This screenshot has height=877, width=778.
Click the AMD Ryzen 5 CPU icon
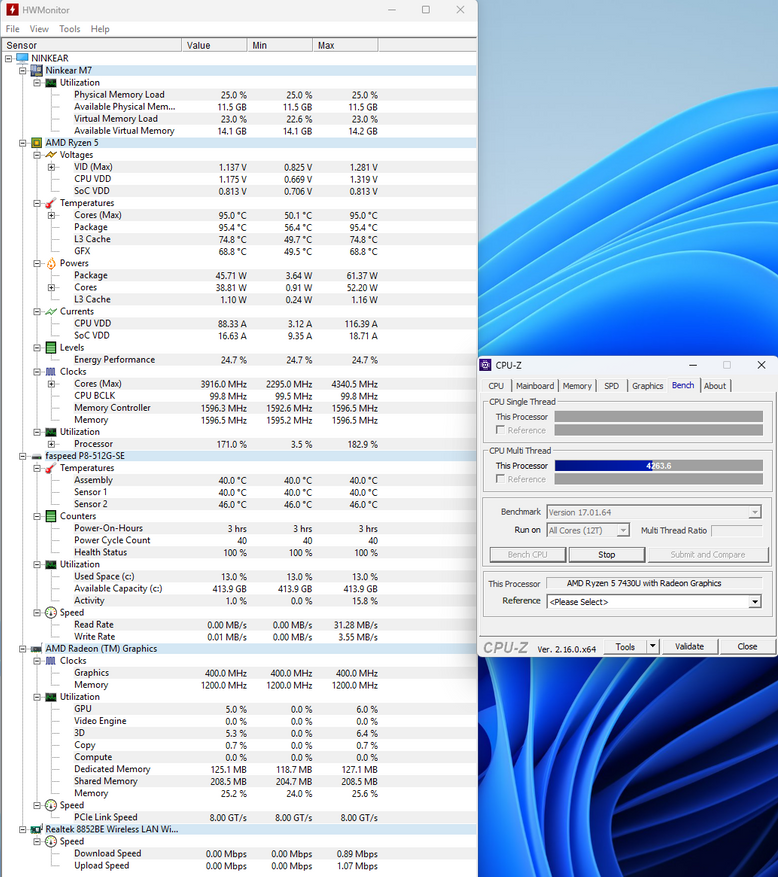36,143
